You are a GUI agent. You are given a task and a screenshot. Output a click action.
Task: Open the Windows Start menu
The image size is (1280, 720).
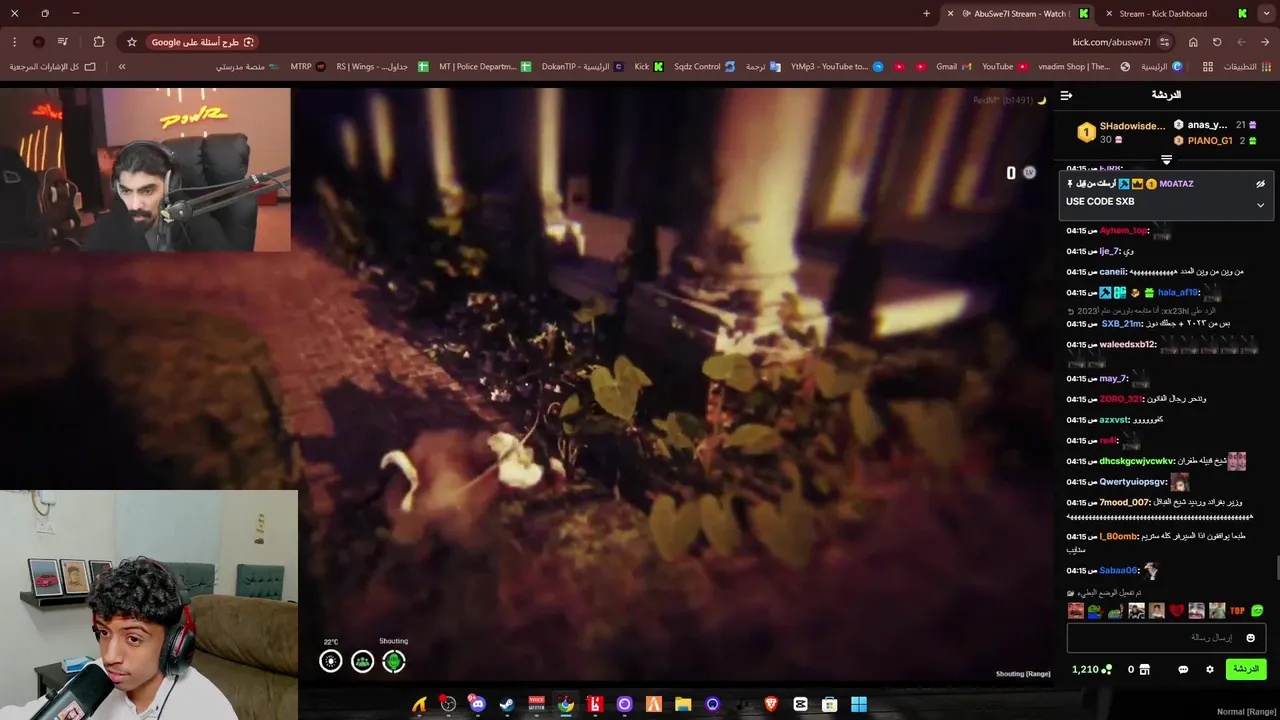[x=859, y=704]
